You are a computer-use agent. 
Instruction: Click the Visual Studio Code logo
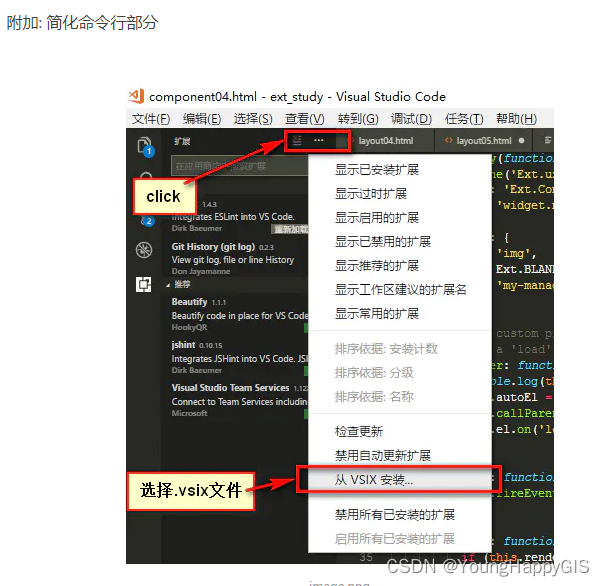point(136,96)
